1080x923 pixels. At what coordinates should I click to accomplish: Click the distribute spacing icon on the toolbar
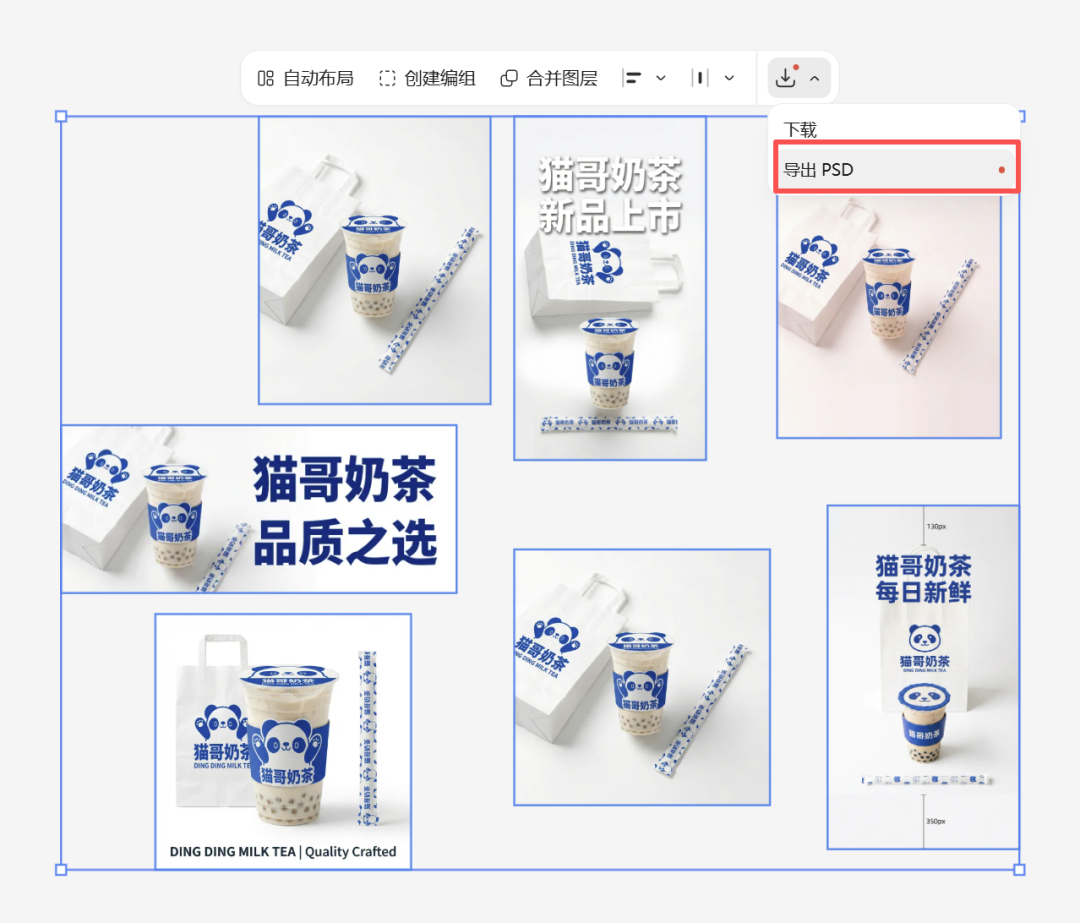tap(700, 77)
